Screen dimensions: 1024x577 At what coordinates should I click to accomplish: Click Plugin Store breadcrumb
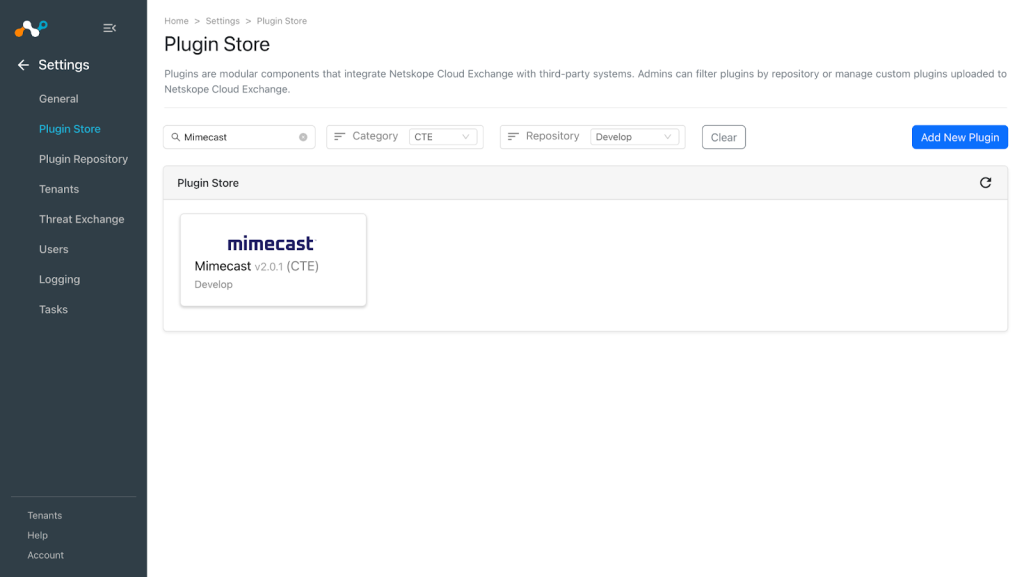click(281, 21)
